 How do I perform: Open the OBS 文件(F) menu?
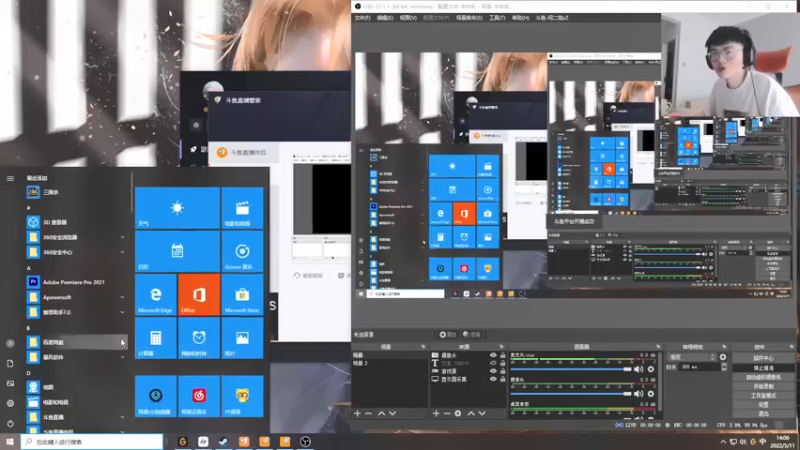[362, 18]
